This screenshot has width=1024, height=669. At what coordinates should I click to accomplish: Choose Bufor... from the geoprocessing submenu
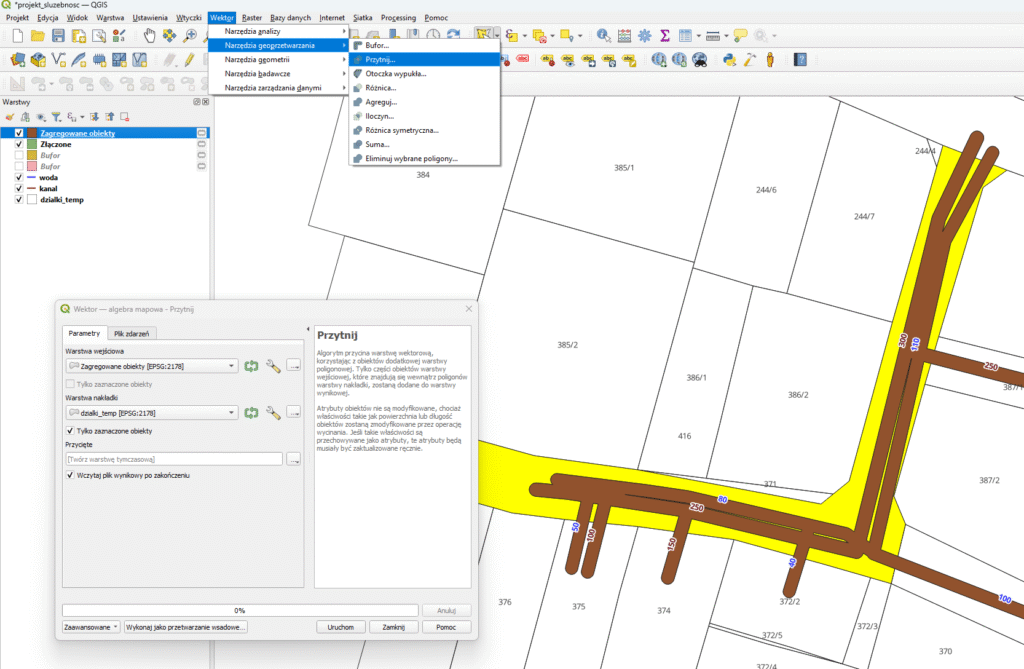pyautogui.click(x=377, y=46)
